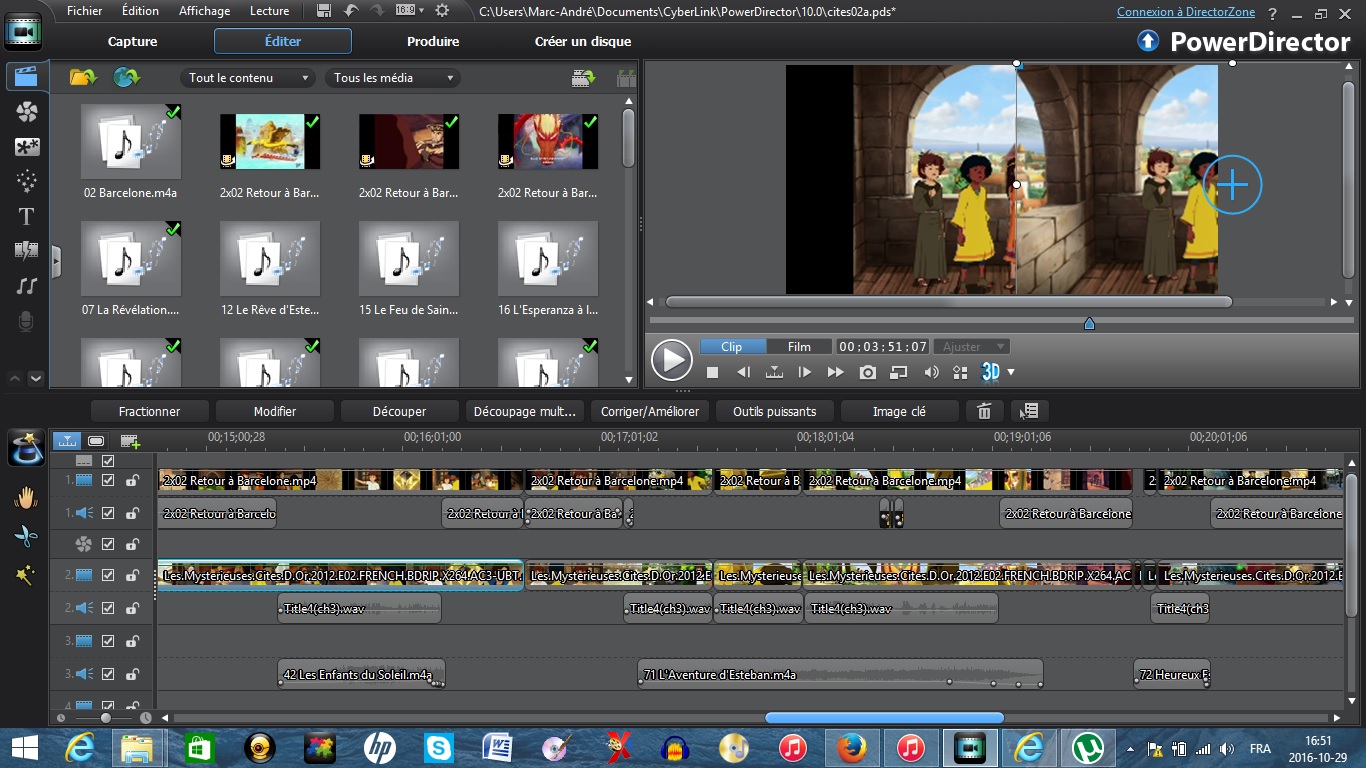Expand the 'Tout le contenu' dropdown
Image resolution: width=1366 pixels, height=768 pixels.
tap(249, 78)
